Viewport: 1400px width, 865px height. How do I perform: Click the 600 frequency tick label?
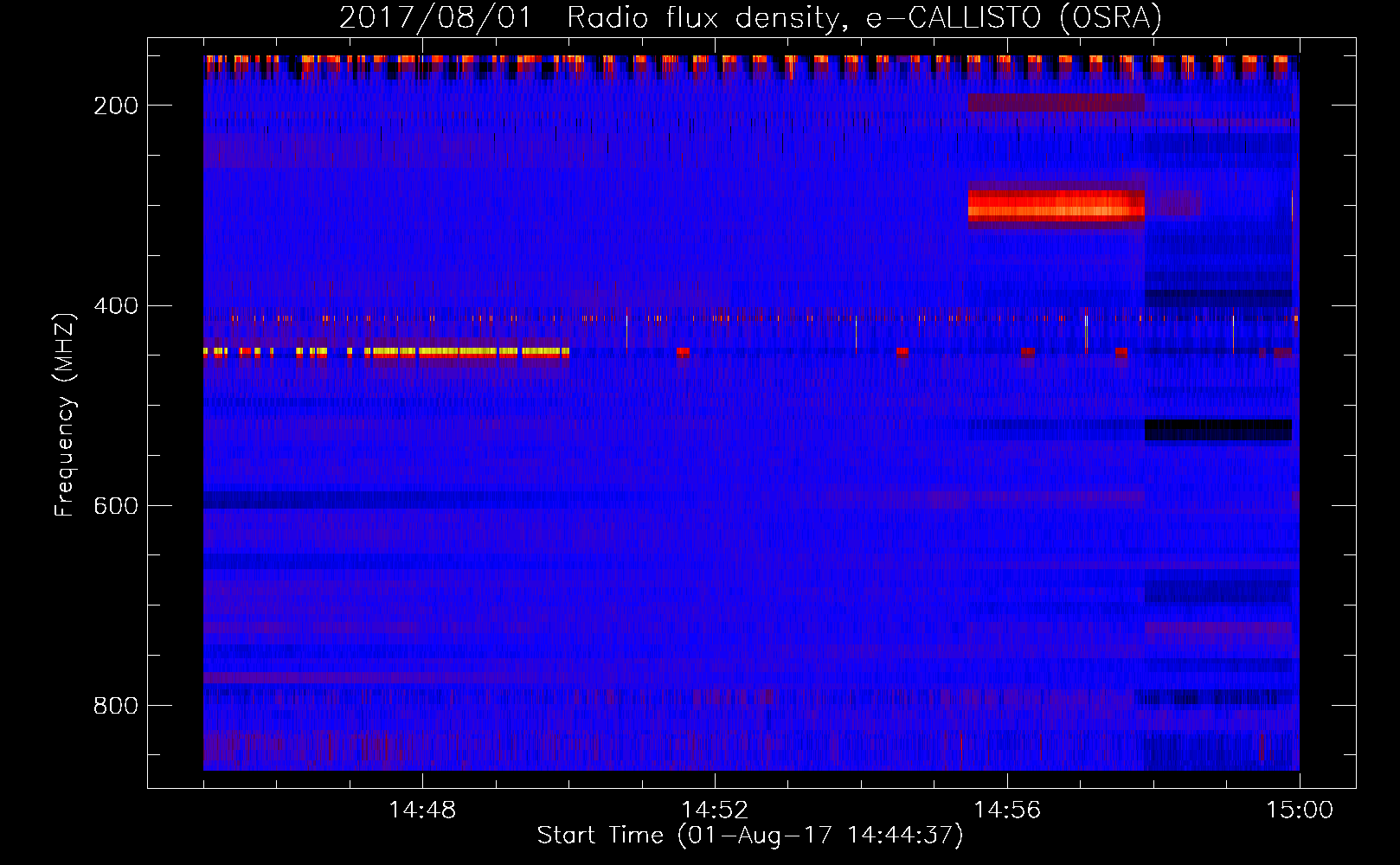click(116, 506)
